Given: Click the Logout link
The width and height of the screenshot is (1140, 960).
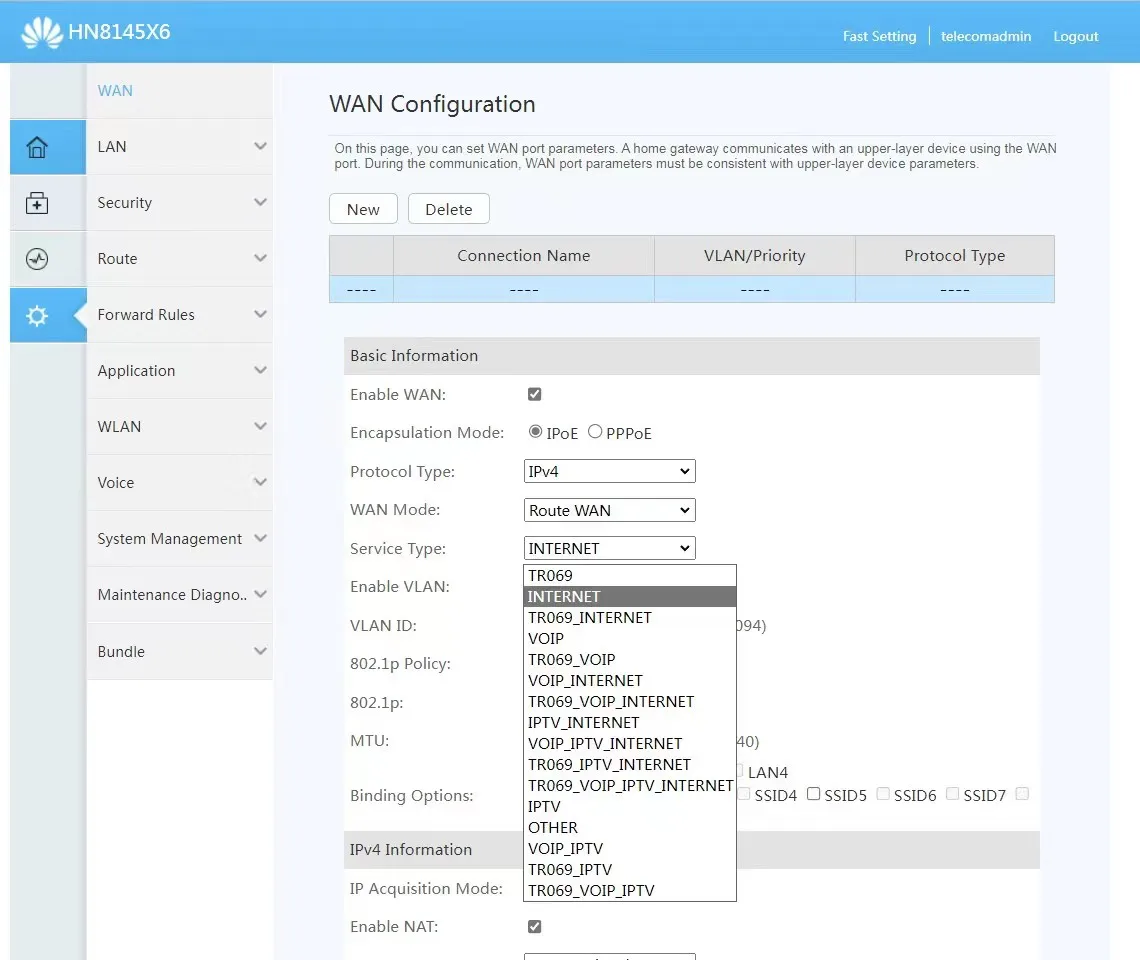Looking at the screenshot, I should [x=1075, y=36].
